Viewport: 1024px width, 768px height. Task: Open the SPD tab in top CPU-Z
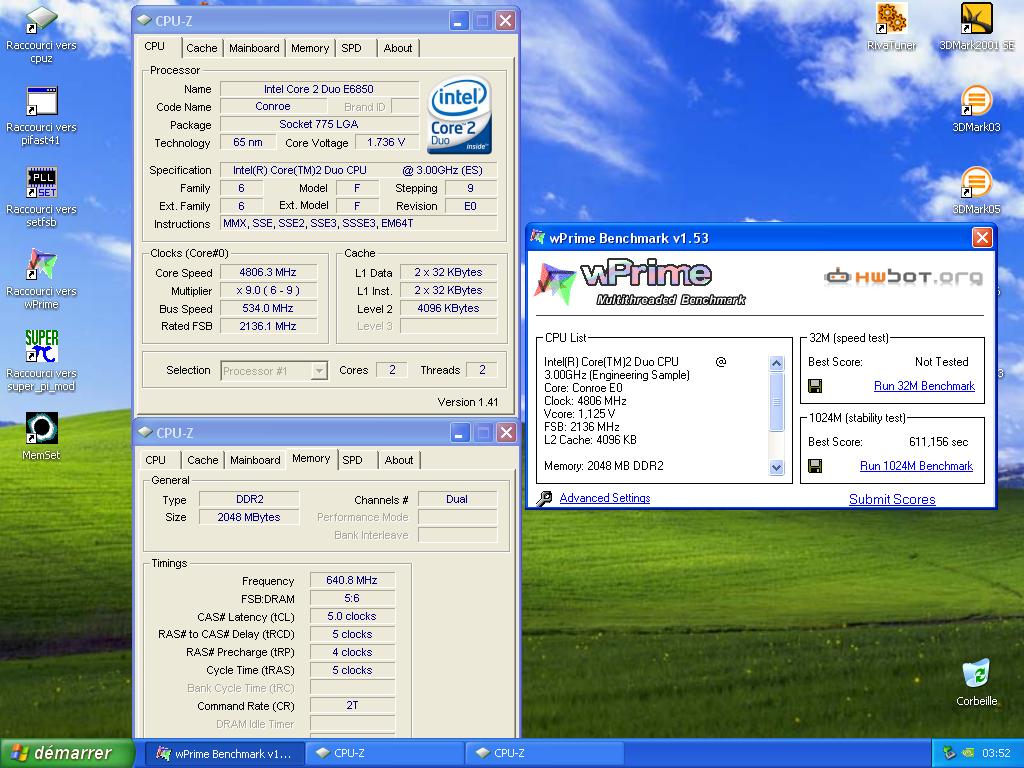[351, 48]
